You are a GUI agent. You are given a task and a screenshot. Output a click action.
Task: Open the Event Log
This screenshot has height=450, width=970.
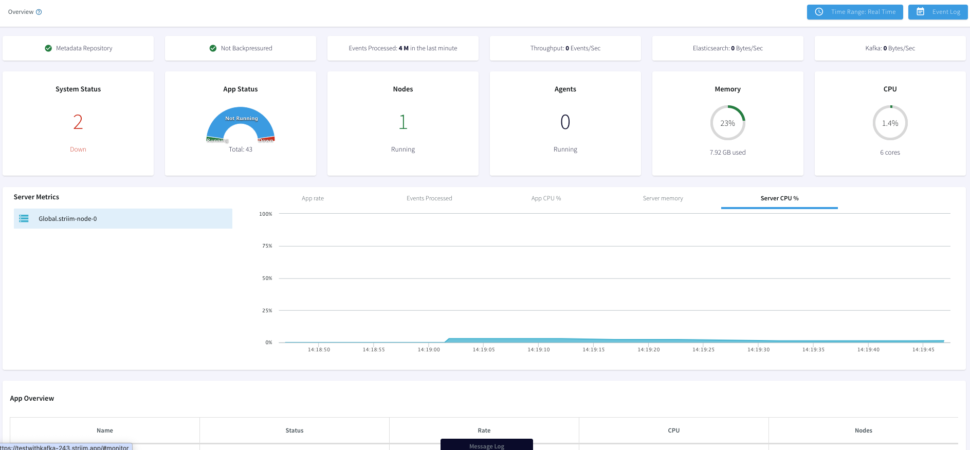(x=938, y=12)
